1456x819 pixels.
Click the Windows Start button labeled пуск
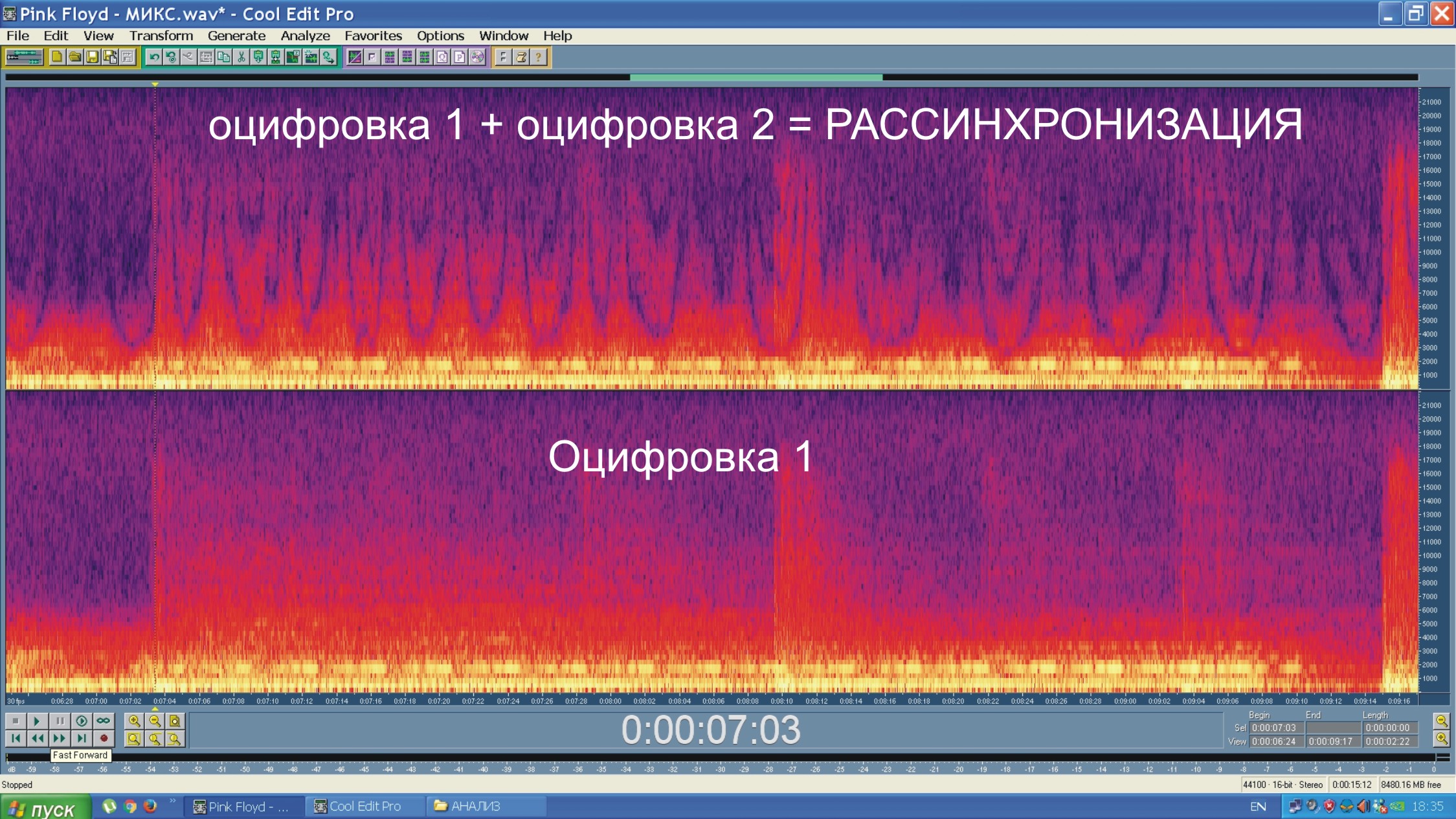[x=45, y=808]
